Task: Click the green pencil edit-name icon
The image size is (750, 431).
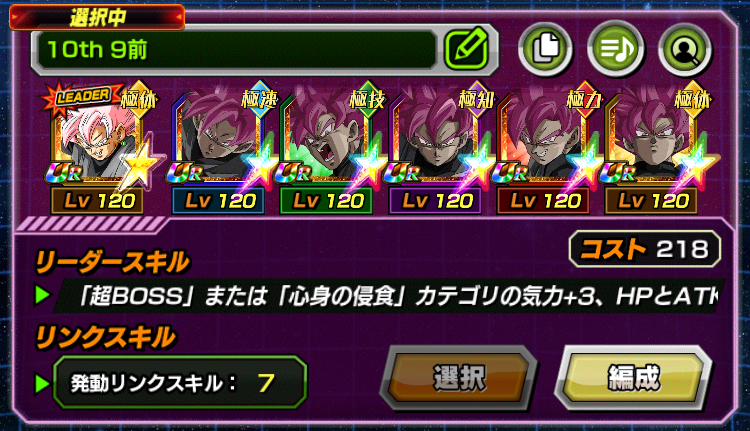Action: pyautogui.click(x=466, y=49)
